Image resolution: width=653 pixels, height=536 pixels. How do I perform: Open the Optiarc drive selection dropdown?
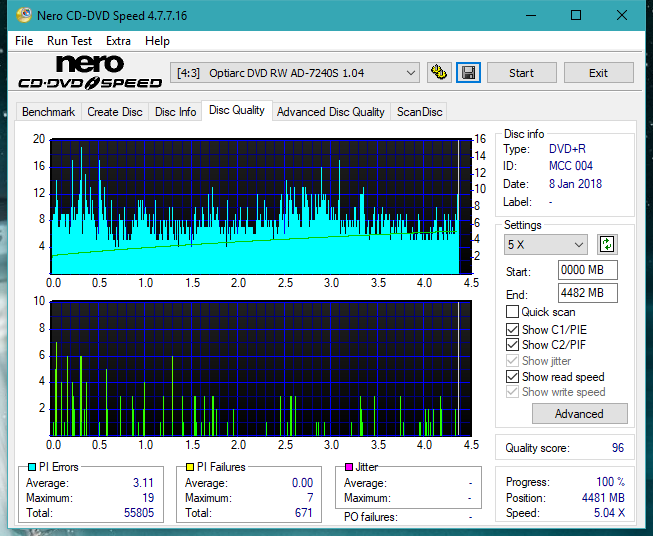tap(295, 73)
